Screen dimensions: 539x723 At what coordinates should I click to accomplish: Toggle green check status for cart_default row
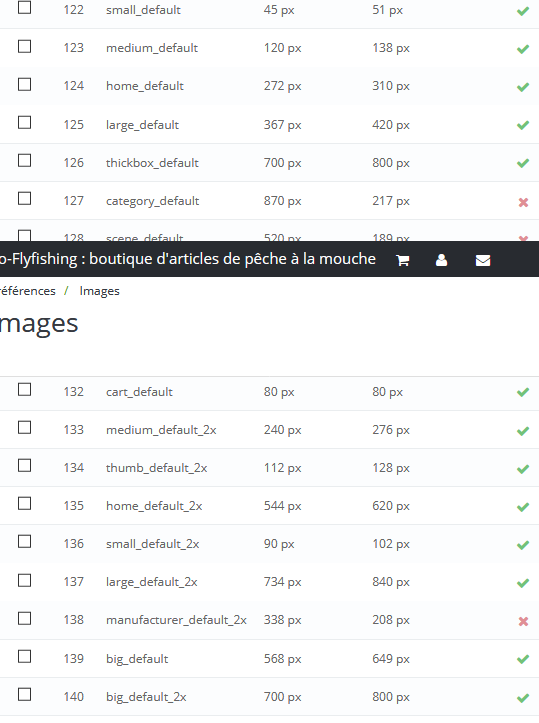tap(523, 392)
